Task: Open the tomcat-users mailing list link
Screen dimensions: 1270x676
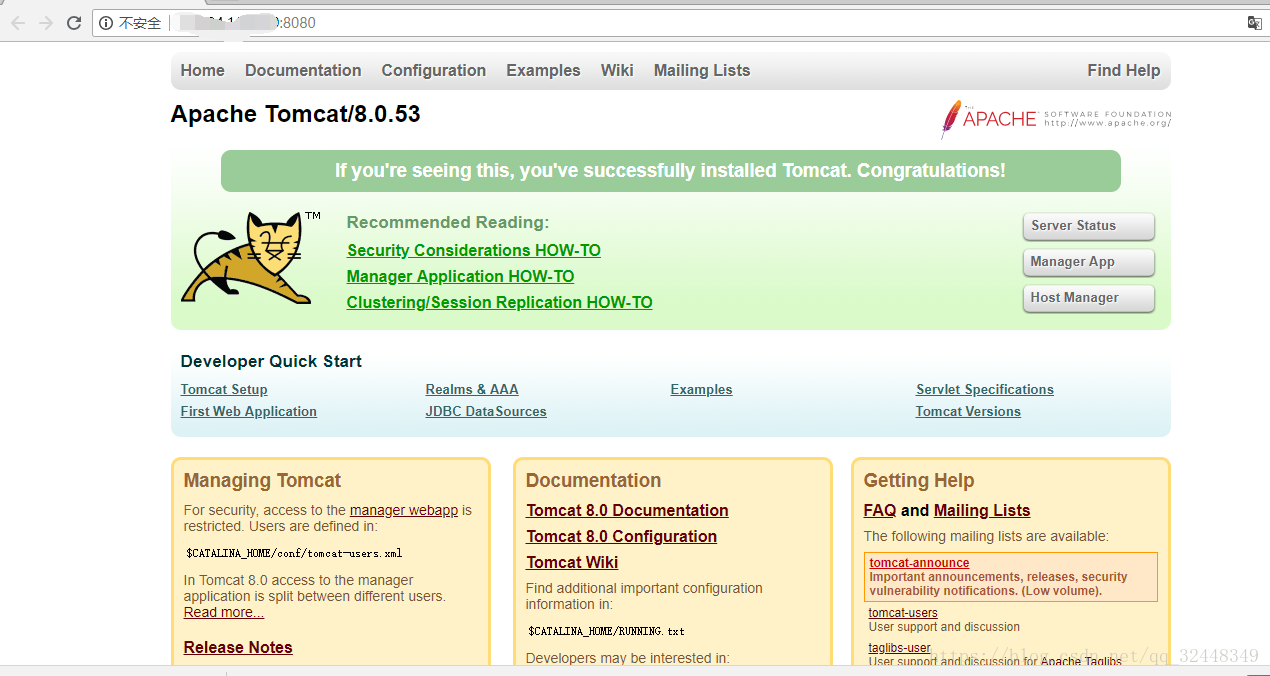Action: (903, 613)
